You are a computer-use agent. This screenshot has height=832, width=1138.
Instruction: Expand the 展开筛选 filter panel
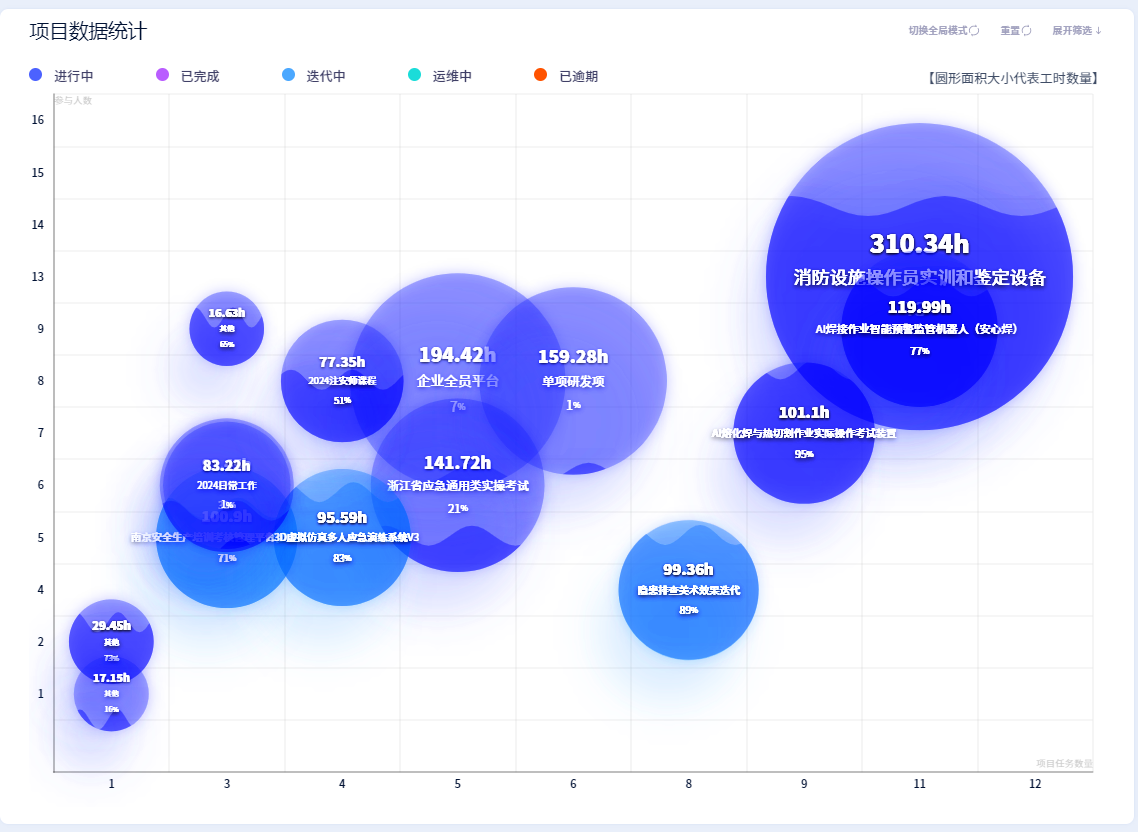coord(1077,30)
